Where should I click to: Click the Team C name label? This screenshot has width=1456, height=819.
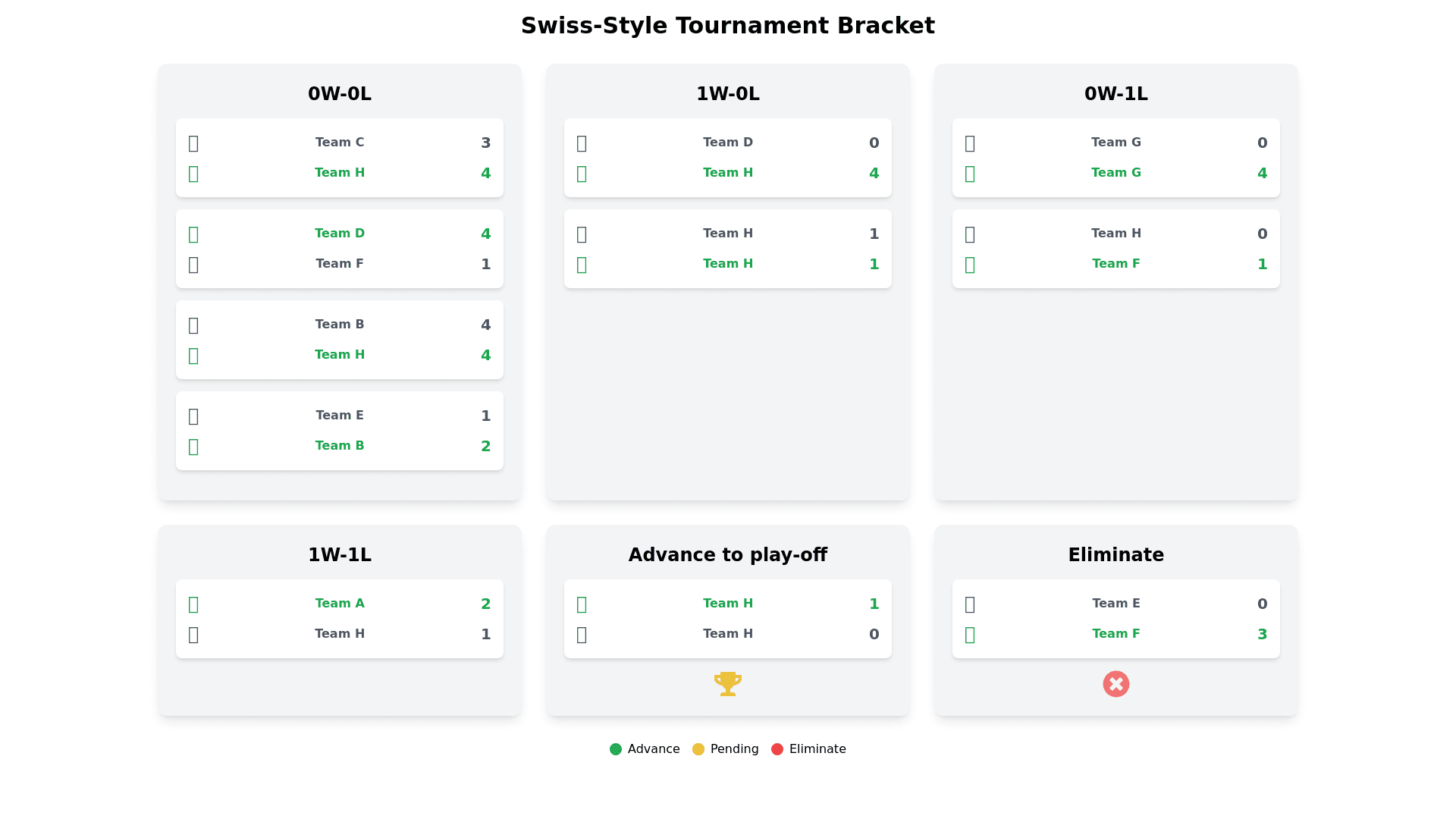click(340, 143)
